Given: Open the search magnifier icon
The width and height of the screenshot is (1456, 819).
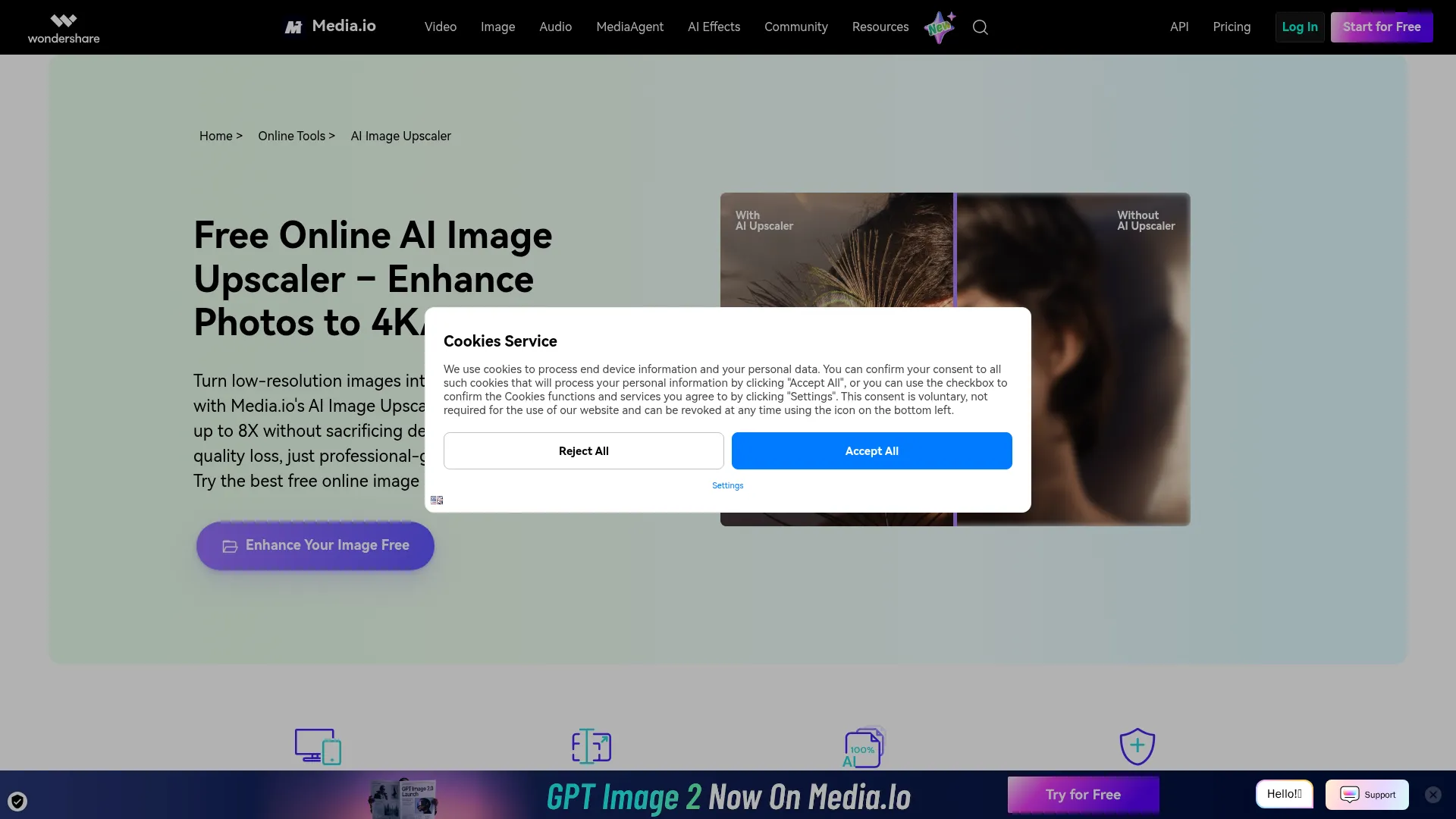Looking at the screenshot, I should pos(981,27).
